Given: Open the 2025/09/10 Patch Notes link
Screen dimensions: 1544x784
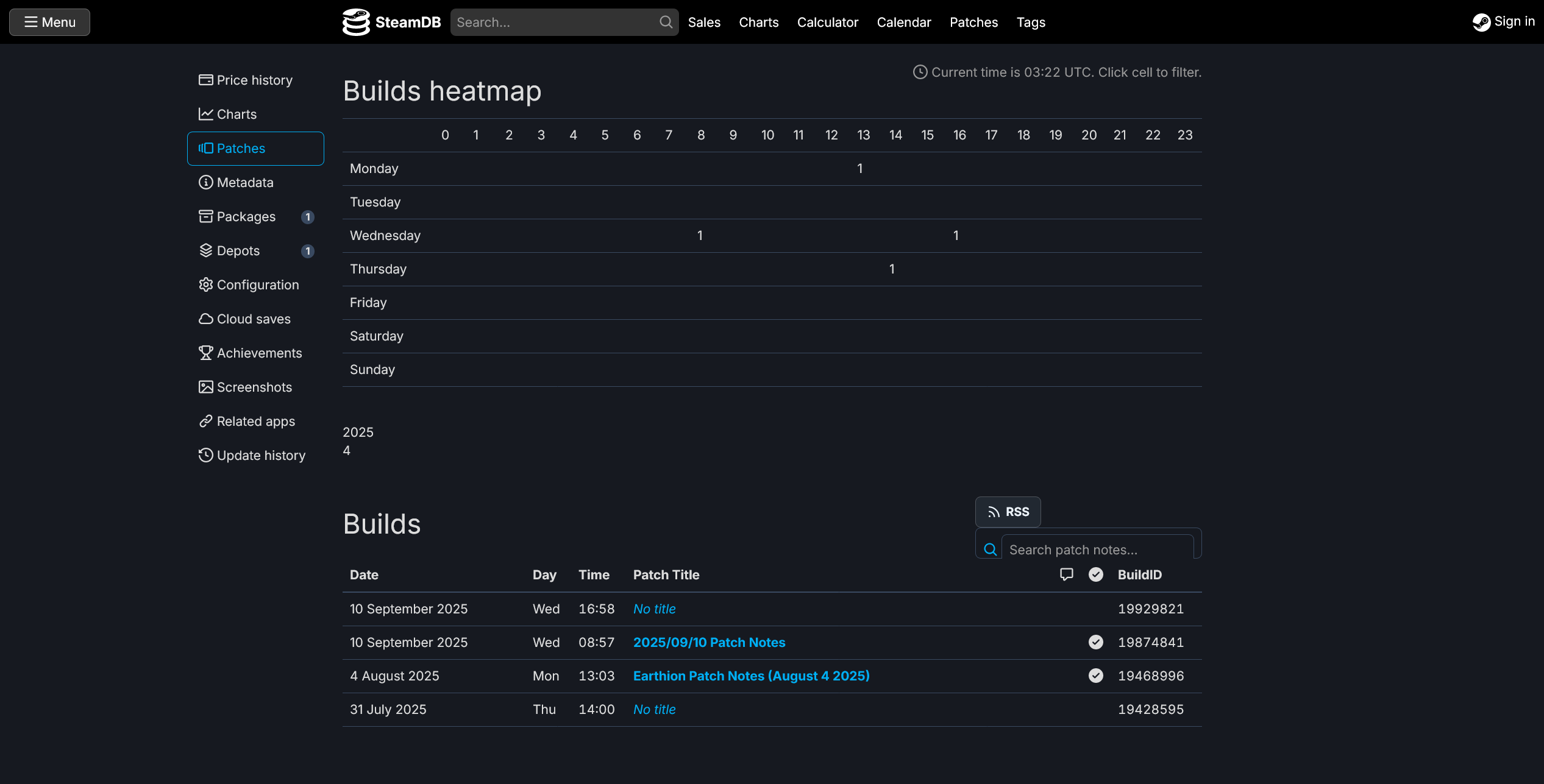Looking at the screenshot, I should click(x=709, y=643).
